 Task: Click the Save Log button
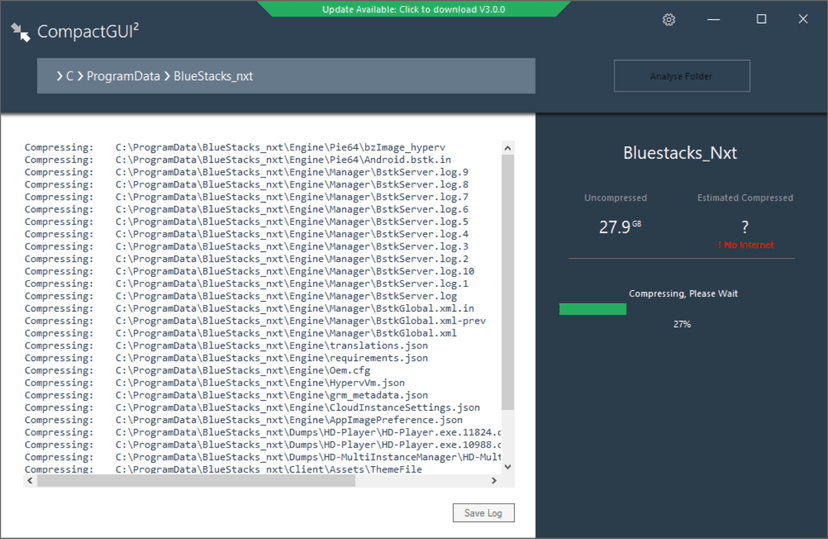pyautogui.click(x=483, y=513)
